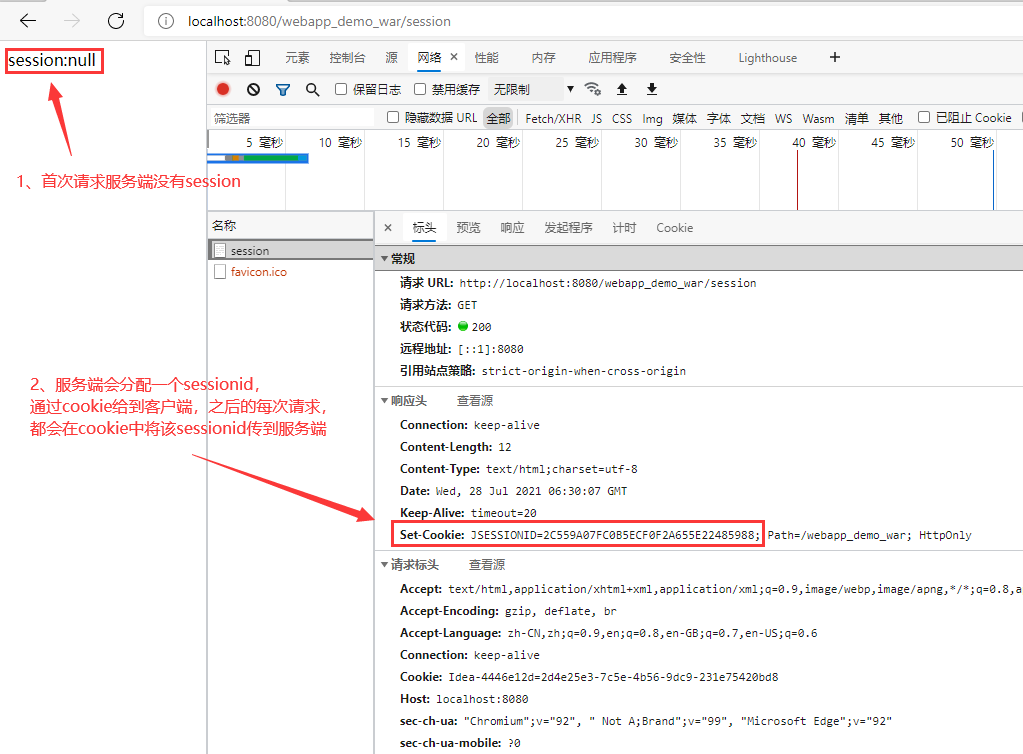The width and height of the screenshot is (1023, 754).
Task: Toggle the network filter funnel icon
Action: pos(282,89)
